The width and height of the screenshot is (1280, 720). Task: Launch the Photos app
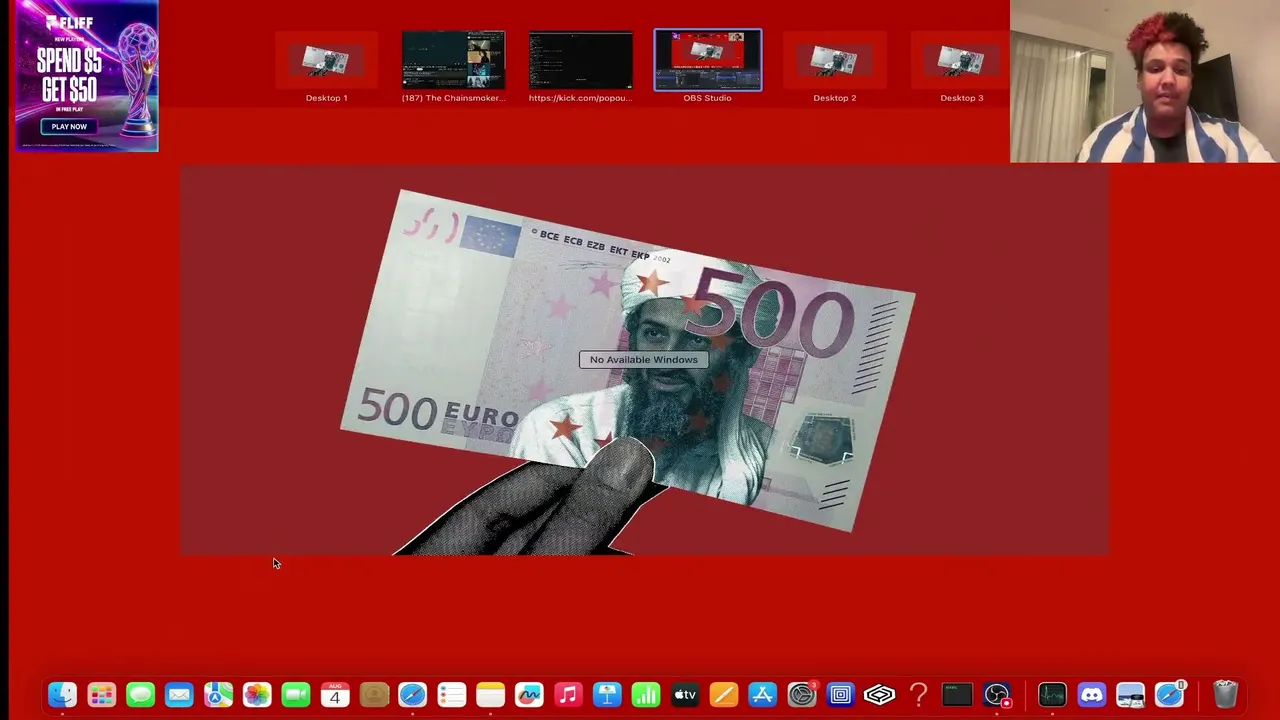click(x=257, y=694)
